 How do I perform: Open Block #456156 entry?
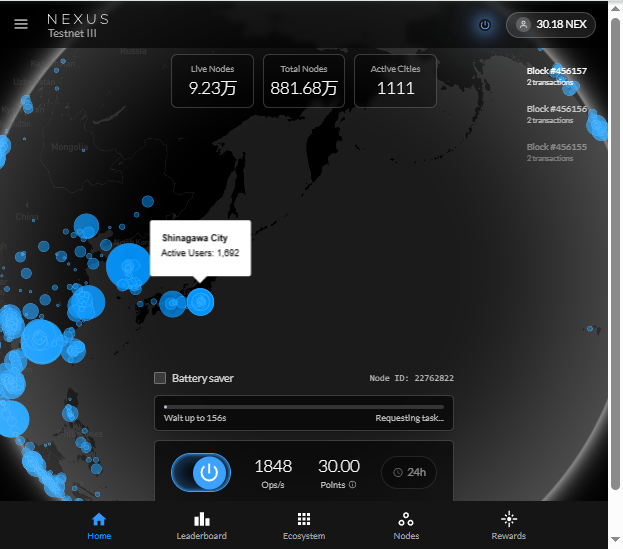pos(556,114)
